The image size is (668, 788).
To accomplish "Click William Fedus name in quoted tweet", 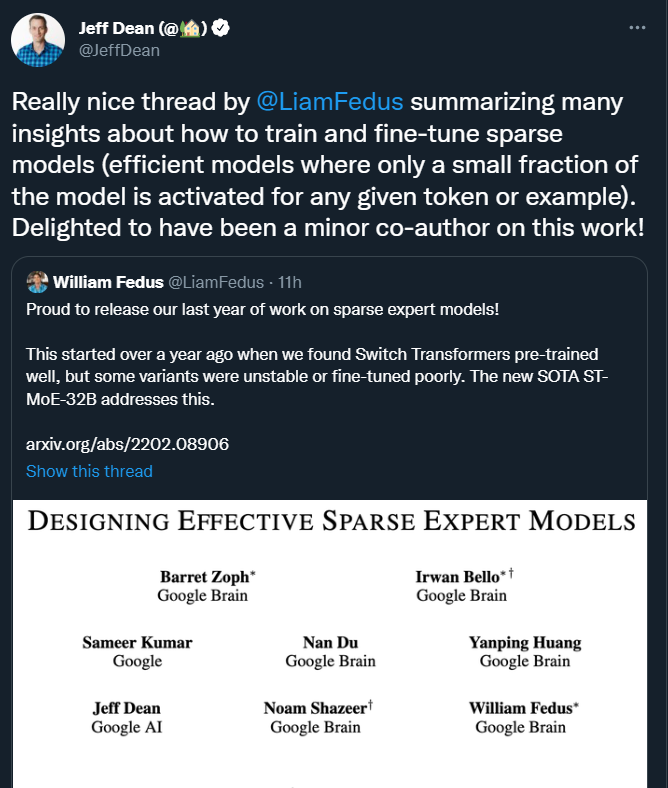I will click(109, 282).
